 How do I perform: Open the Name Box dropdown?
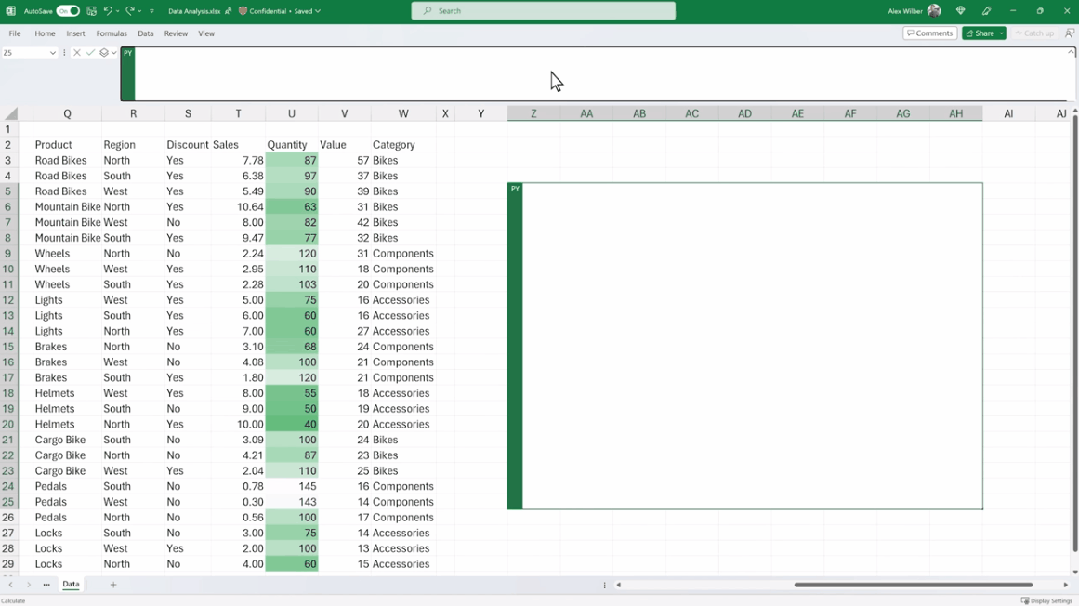52,53
